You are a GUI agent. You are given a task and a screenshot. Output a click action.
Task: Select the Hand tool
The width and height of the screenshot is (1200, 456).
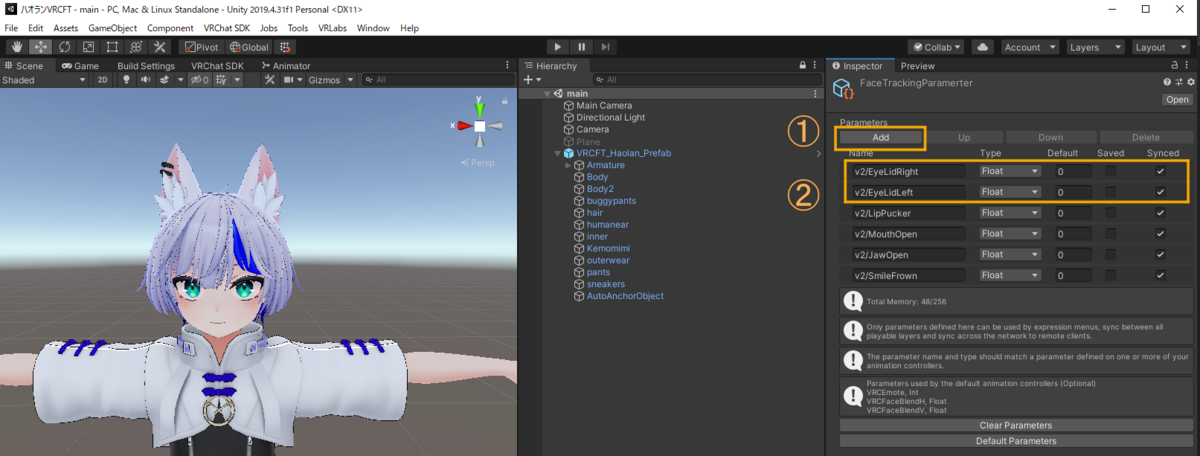(x=17, y=47)
